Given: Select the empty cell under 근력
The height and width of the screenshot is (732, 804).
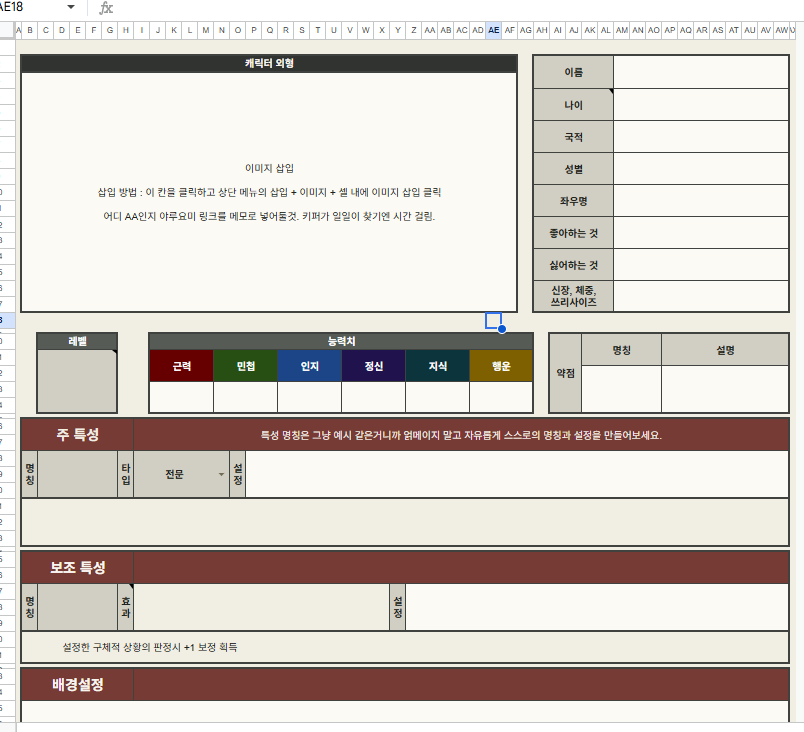Looking at the screenshot, I should 182,397.
